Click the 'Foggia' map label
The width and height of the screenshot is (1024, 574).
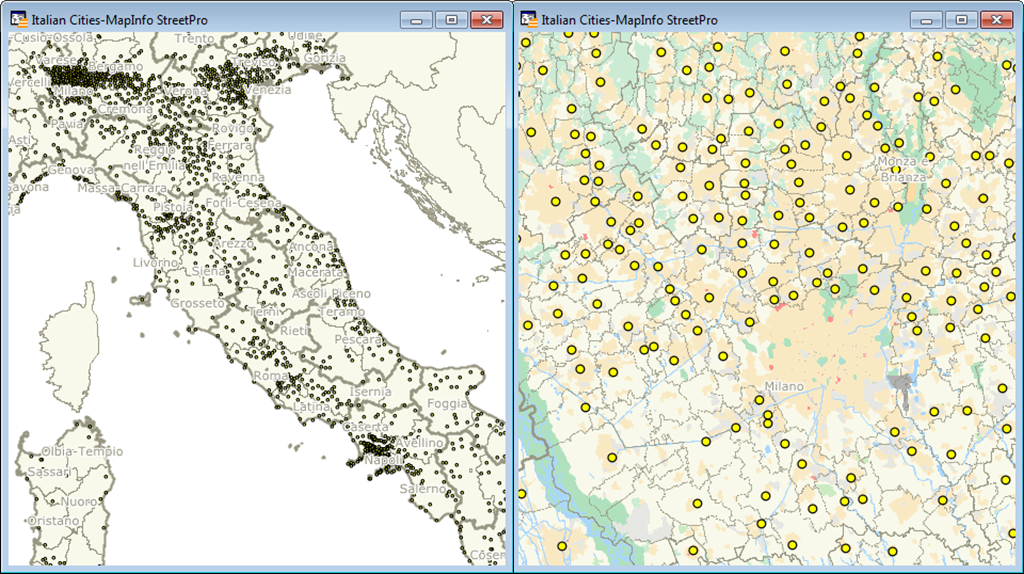click(x=447, y=404)
